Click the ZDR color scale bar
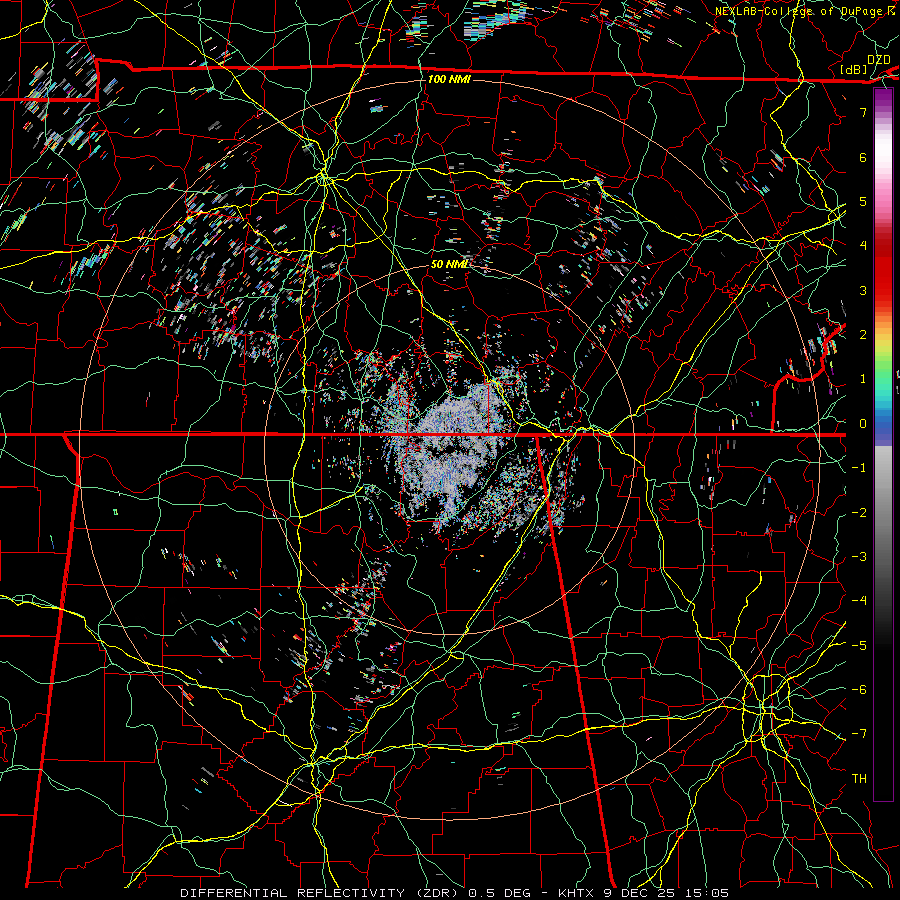This screenshot has height=900, width=900. click(883, 444)
